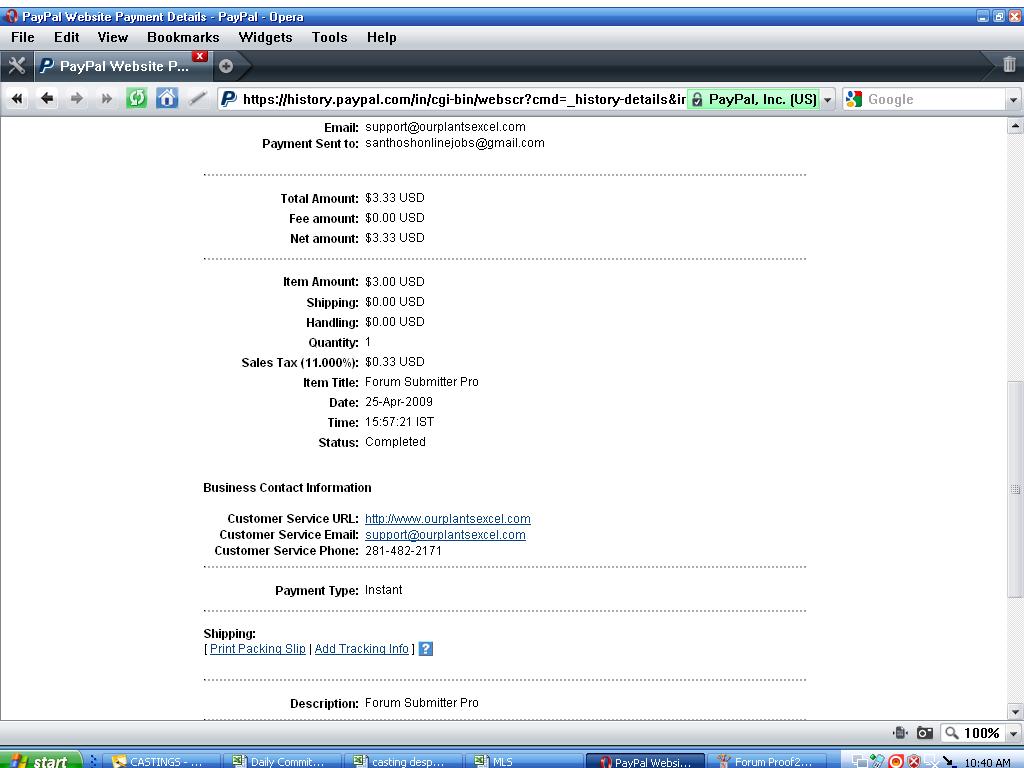Click the 10:40 AM system clock
This screenshot has width=1024, height=768.
click(986, 762)
